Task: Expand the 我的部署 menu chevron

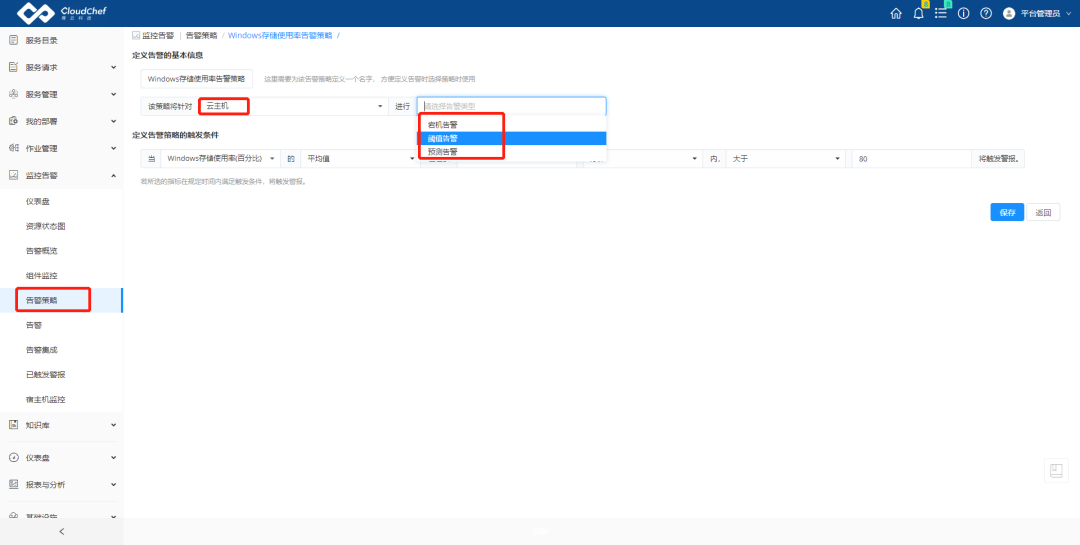Action: point(114,121)
